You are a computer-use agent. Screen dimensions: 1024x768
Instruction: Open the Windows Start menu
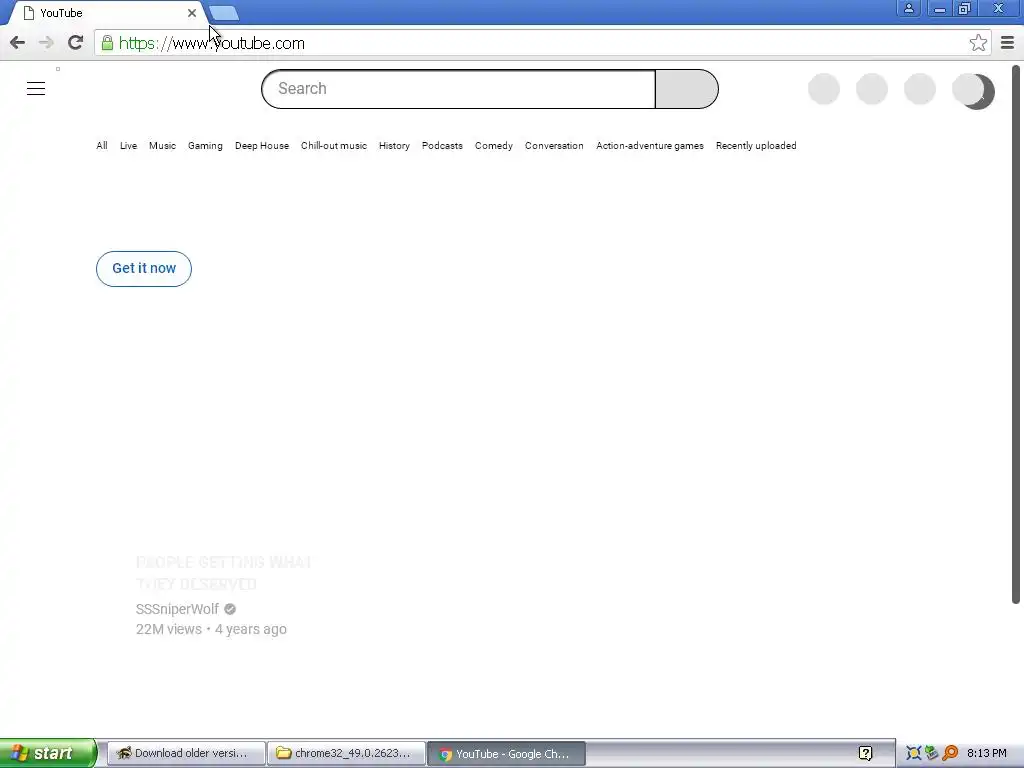point(47,753)
